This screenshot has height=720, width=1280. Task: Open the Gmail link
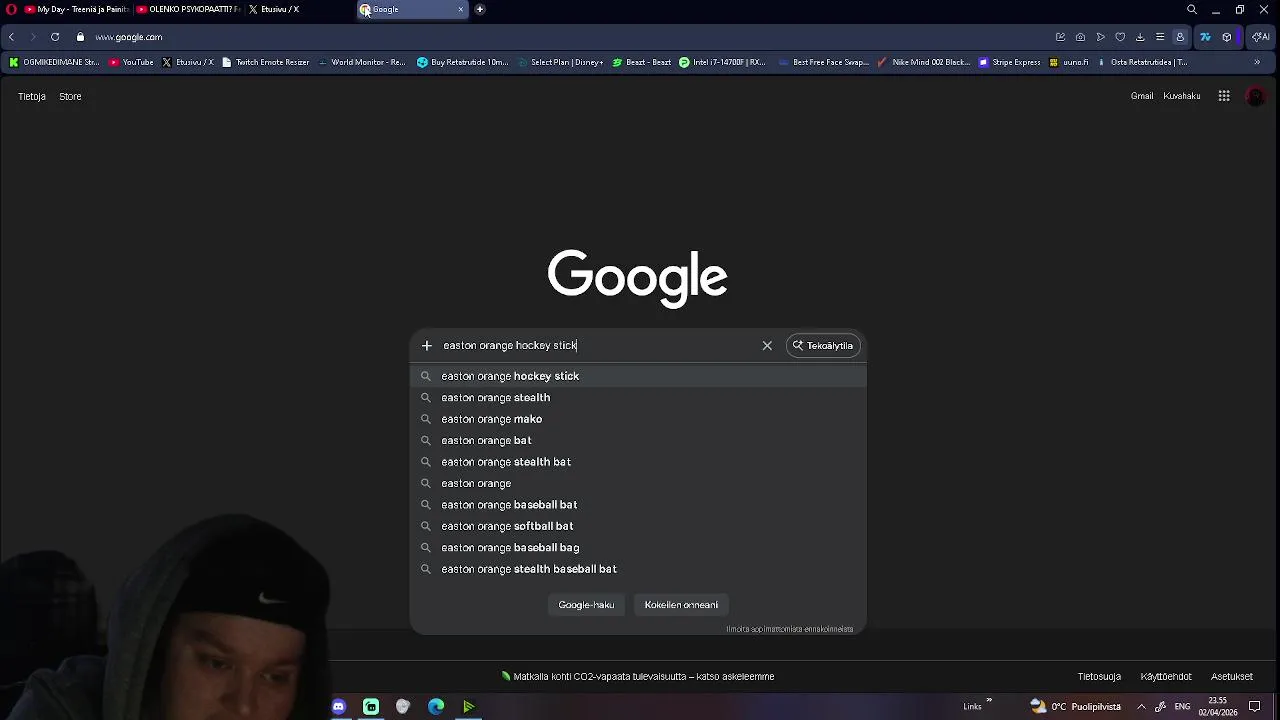point(1142,96)
